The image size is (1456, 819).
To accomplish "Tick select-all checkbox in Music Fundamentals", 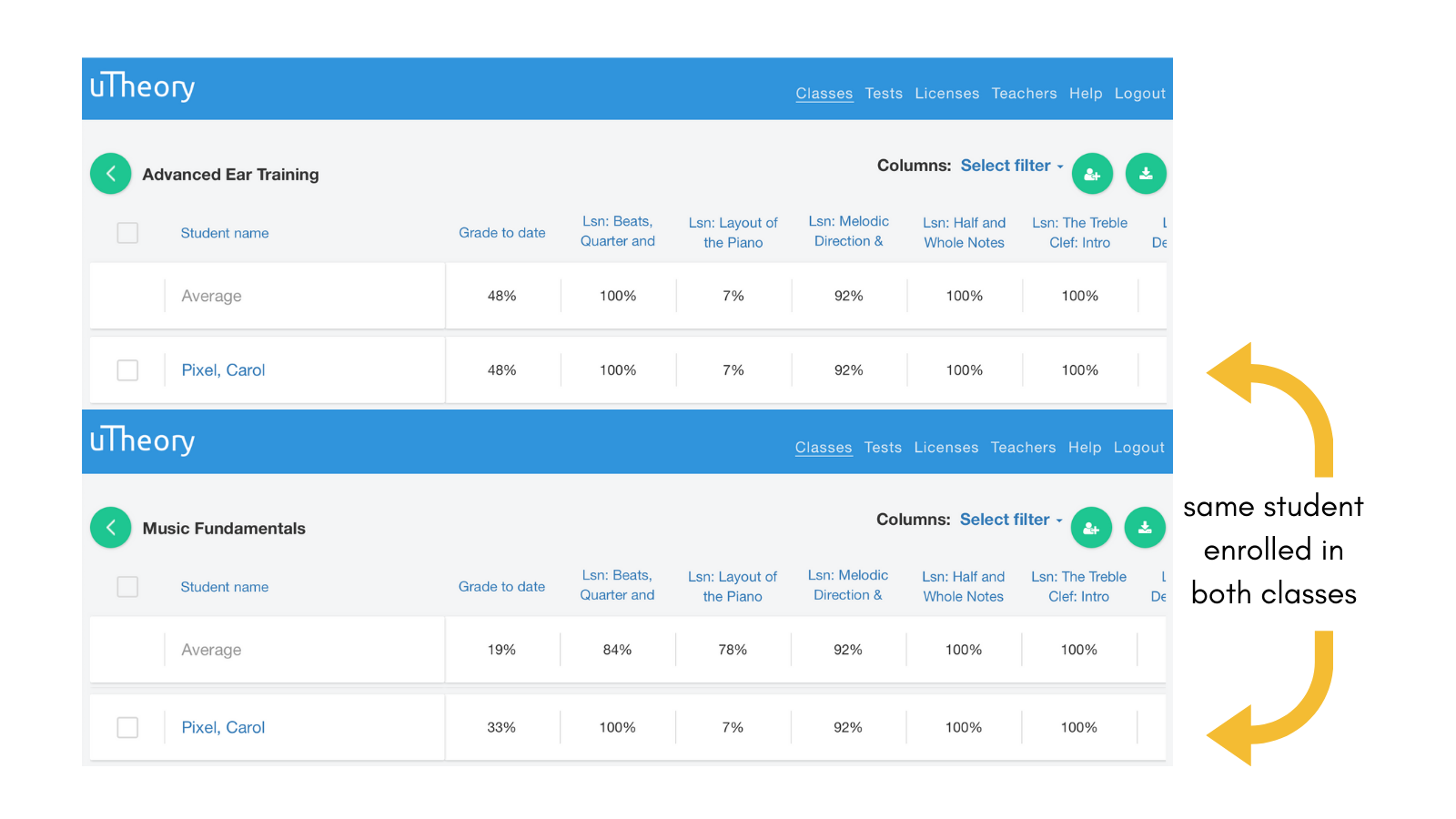I will pyautogui.click(x=127, y=587).
